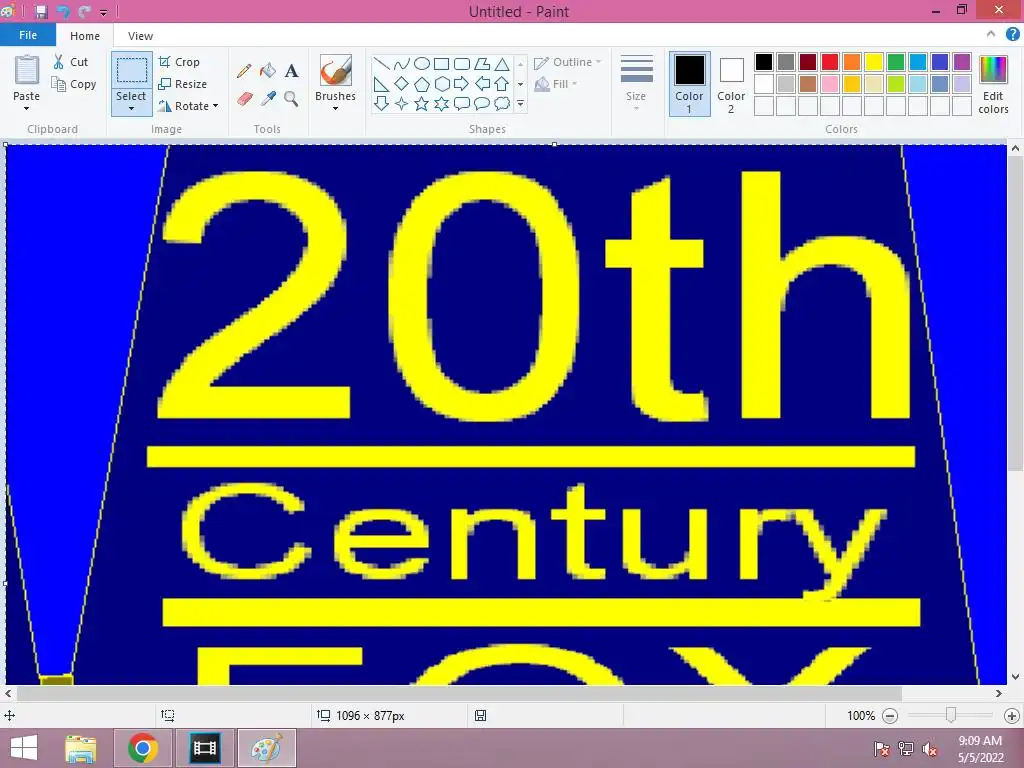Choose the Triangle shape
1024x768 pixels.
pyautogui.click(x=502, y=64)
